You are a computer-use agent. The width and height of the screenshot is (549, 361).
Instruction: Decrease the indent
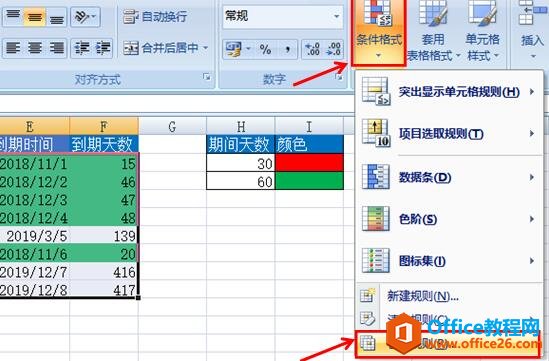point(81,48)
